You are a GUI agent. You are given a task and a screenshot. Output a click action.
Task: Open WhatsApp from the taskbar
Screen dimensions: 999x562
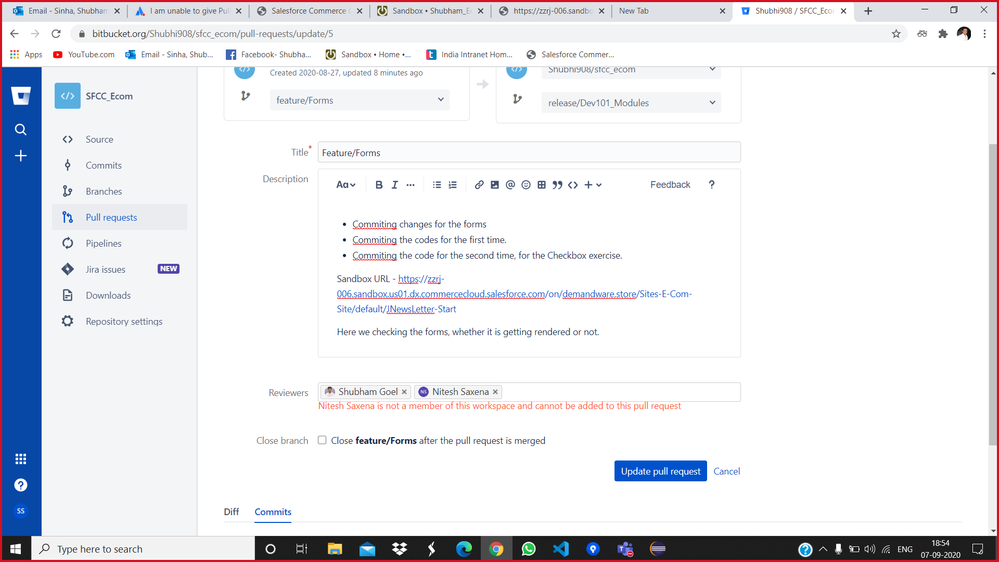coord(528,549)
